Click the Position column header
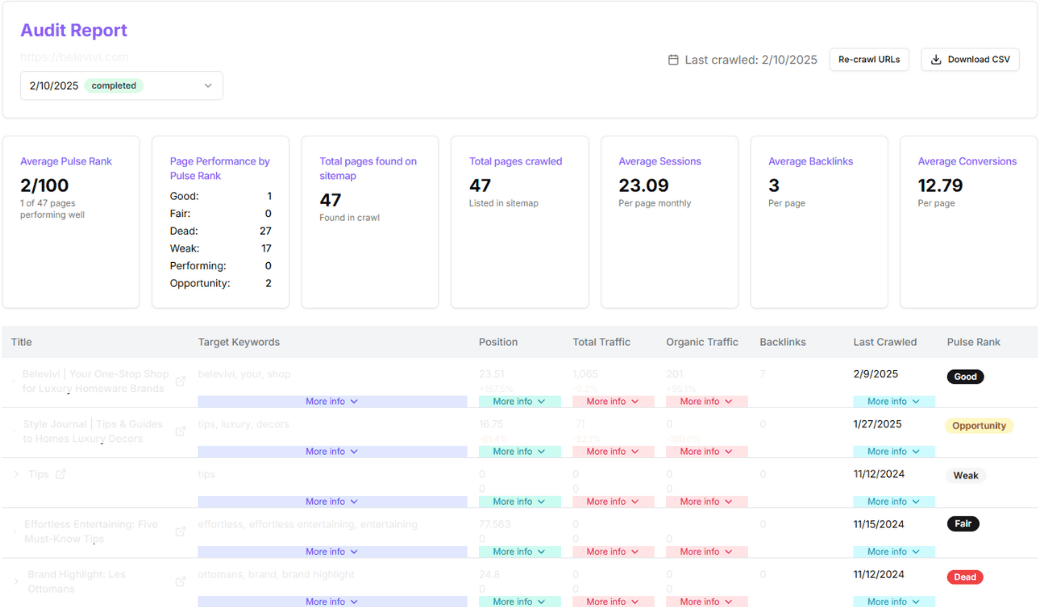The height and width of the screenshot is (607, 1041). tap(498, 342)
